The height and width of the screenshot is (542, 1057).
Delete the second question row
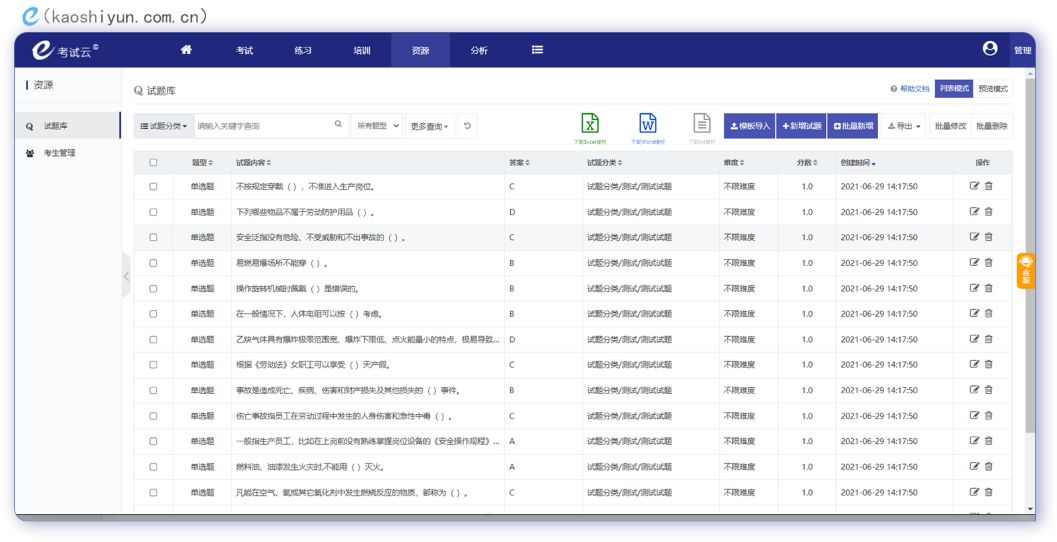(989, 212)
